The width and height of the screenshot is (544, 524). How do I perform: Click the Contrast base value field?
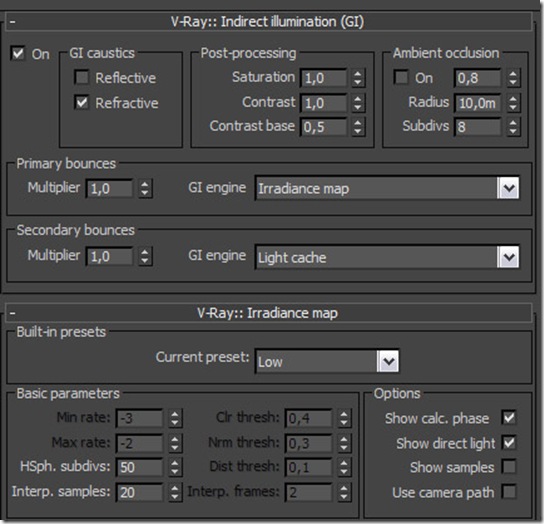[324, 127]
